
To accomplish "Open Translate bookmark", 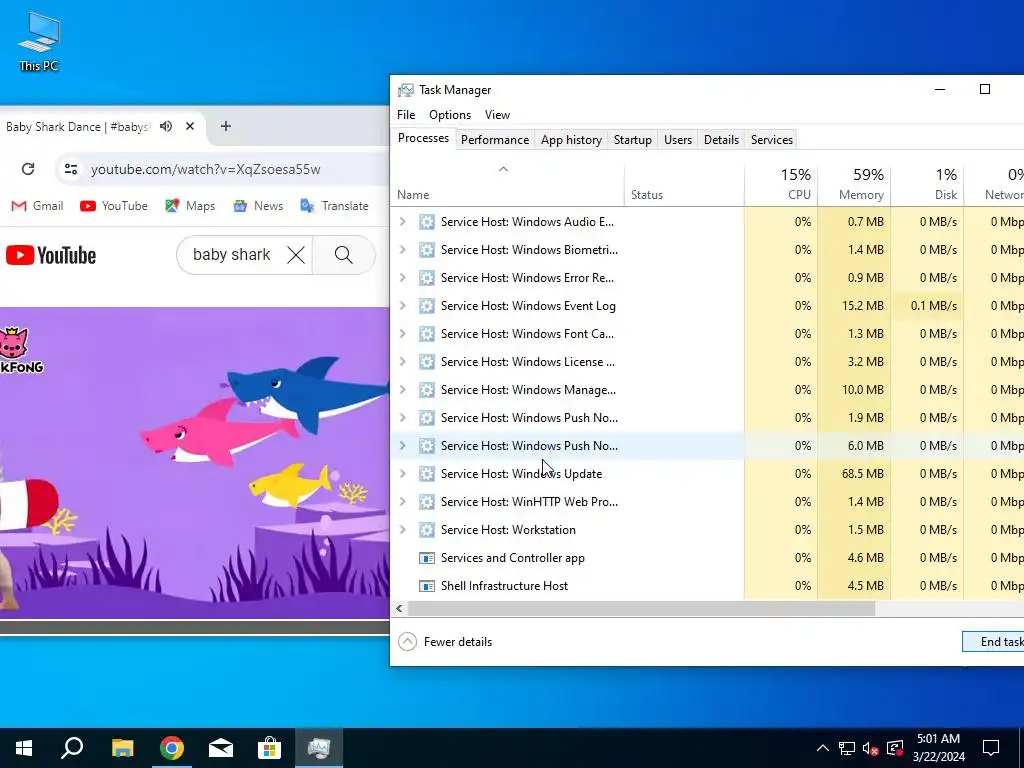I will pos(334,206).
